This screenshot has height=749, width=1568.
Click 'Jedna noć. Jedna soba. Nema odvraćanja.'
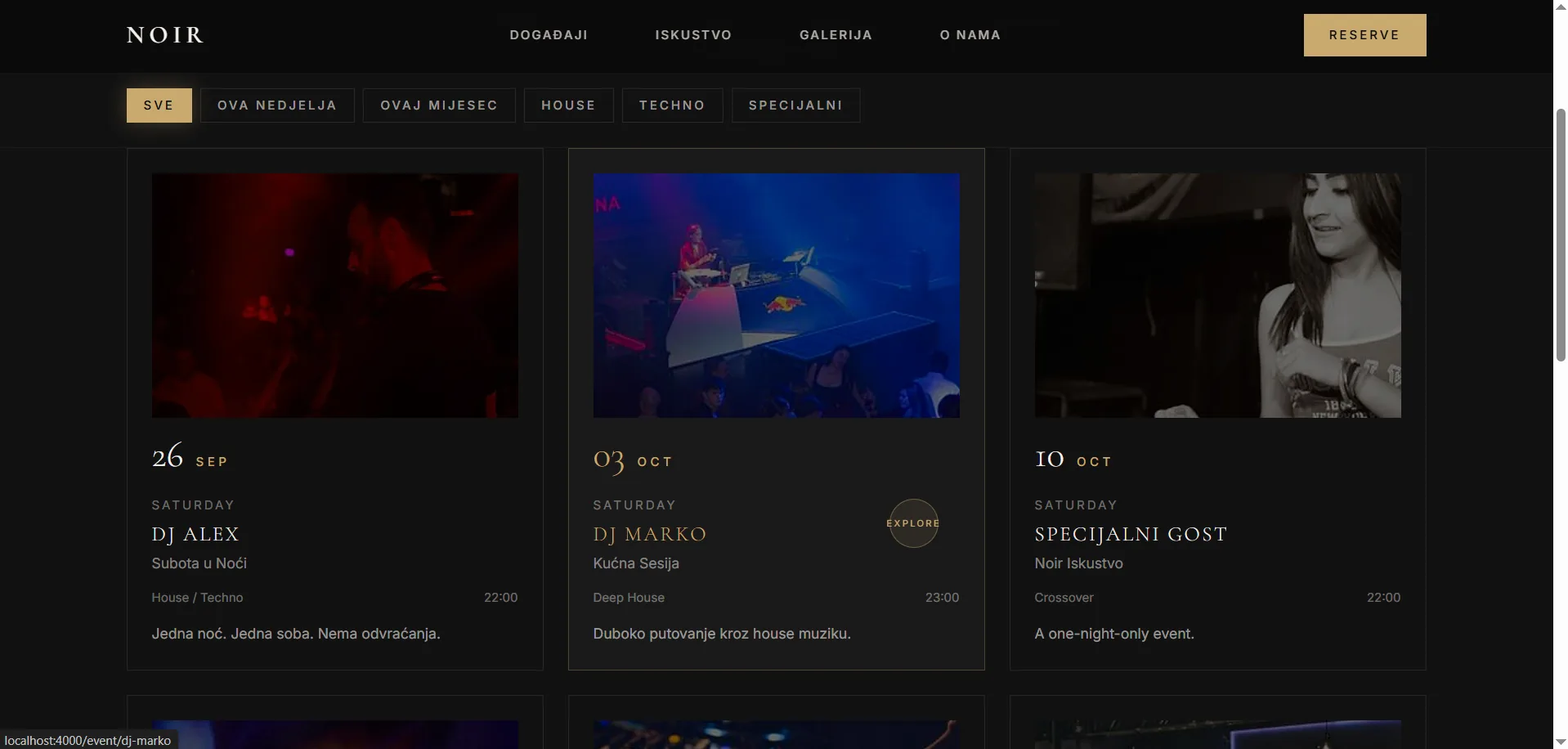click(296, 634)
